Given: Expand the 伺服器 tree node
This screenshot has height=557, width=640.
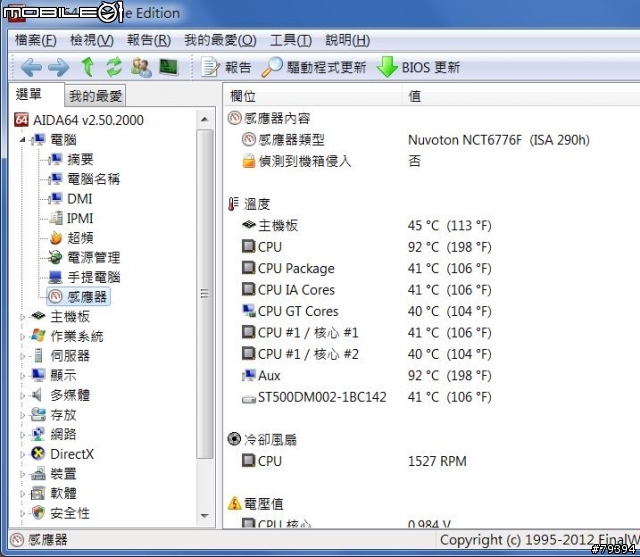Looking at the screenshot, I should tap(22, 356).
